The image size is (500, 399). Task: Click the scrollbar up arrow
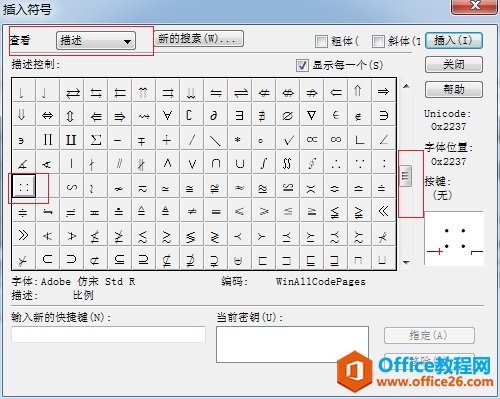click(x=406, y=86)
